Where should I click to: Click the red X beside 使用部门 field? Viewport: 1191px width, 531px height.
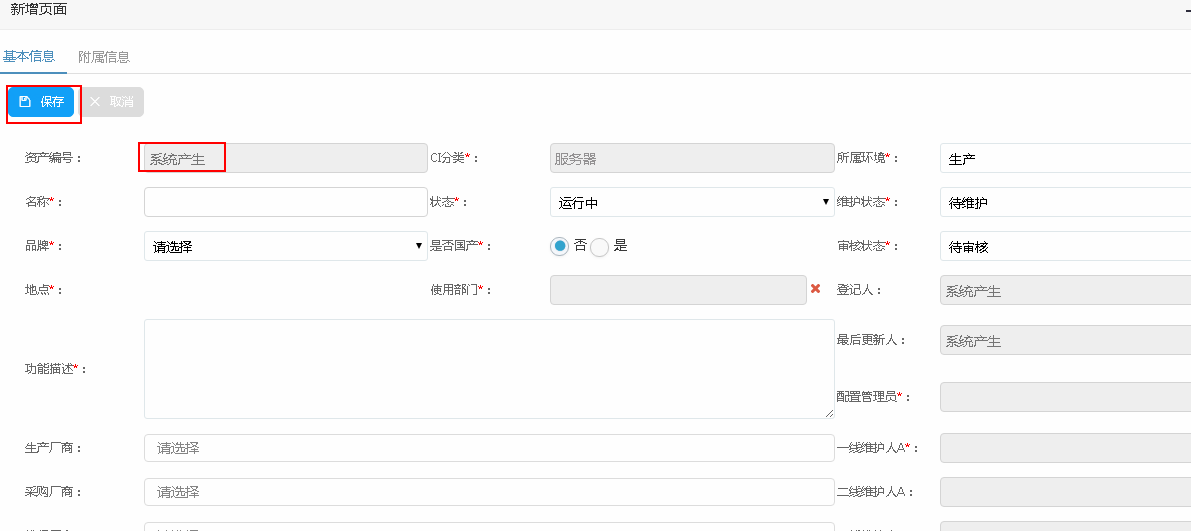click(x=815, y=289)
